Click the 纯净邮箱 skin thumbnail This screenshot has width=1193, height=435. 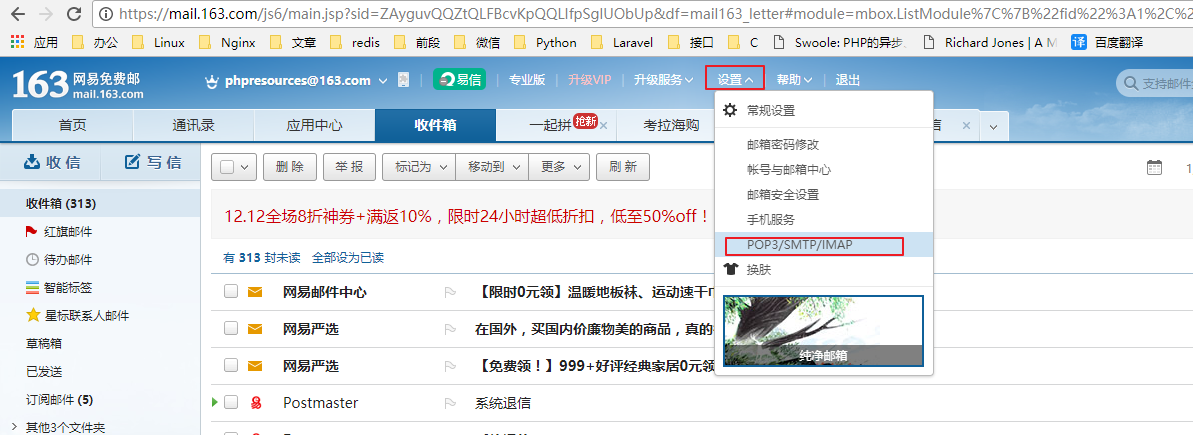coord(822,330)
